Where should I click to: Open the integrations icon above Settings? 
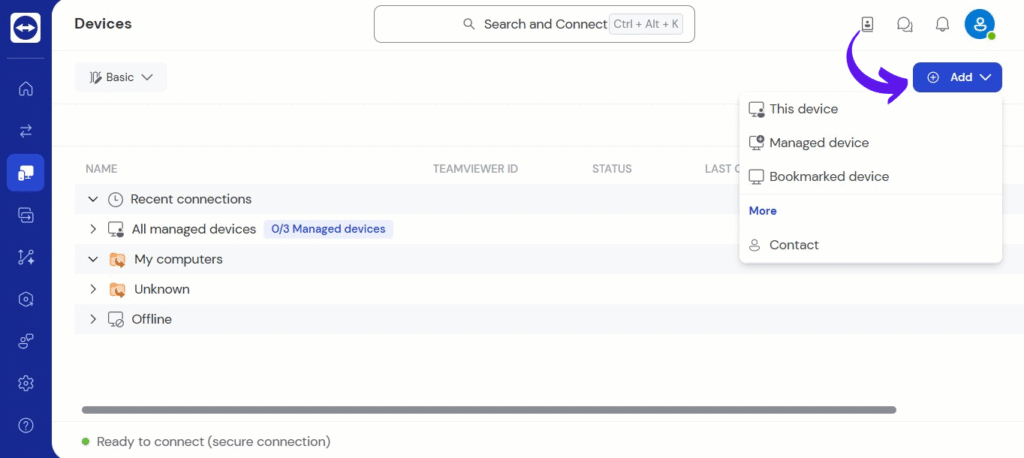click(x=25, y=341)
